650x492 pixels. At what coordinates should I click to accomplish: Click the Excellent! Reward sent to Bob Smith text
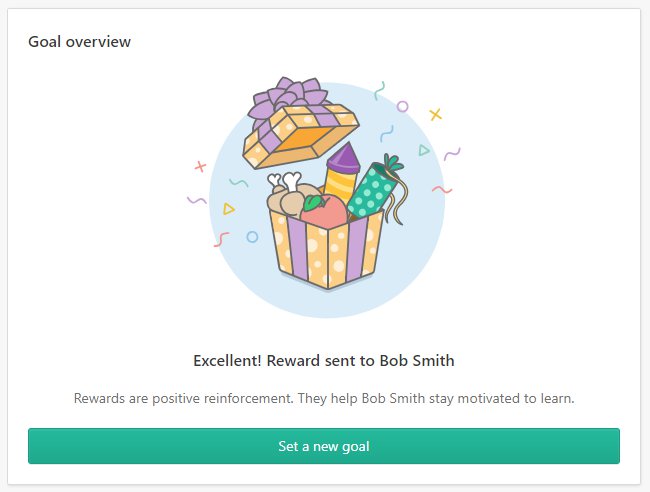click(324, 361)
